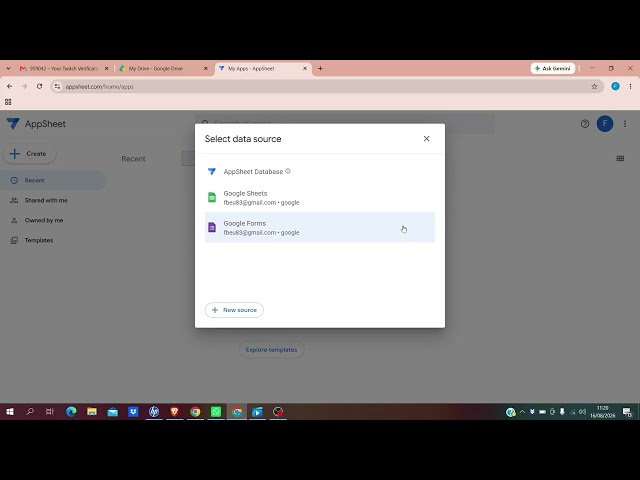Open the notifications center icon
640x480 pixels.
(627, 412)
